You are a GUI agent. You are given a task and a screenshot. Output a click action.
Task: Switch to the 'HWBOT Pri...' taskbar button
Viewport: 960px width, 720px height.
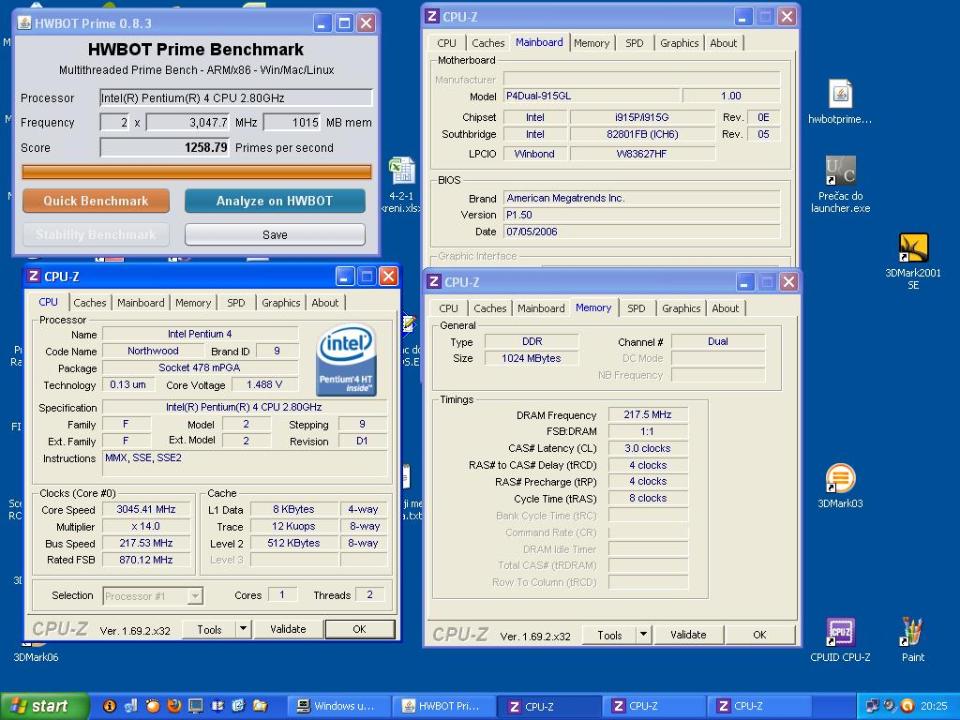(443, 706)
